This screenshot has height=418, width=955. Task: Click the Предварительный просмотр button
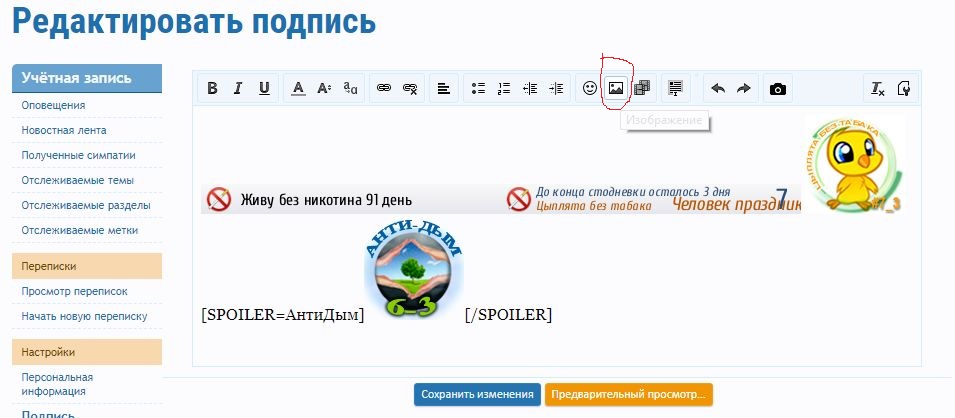(x=629, y=394)
